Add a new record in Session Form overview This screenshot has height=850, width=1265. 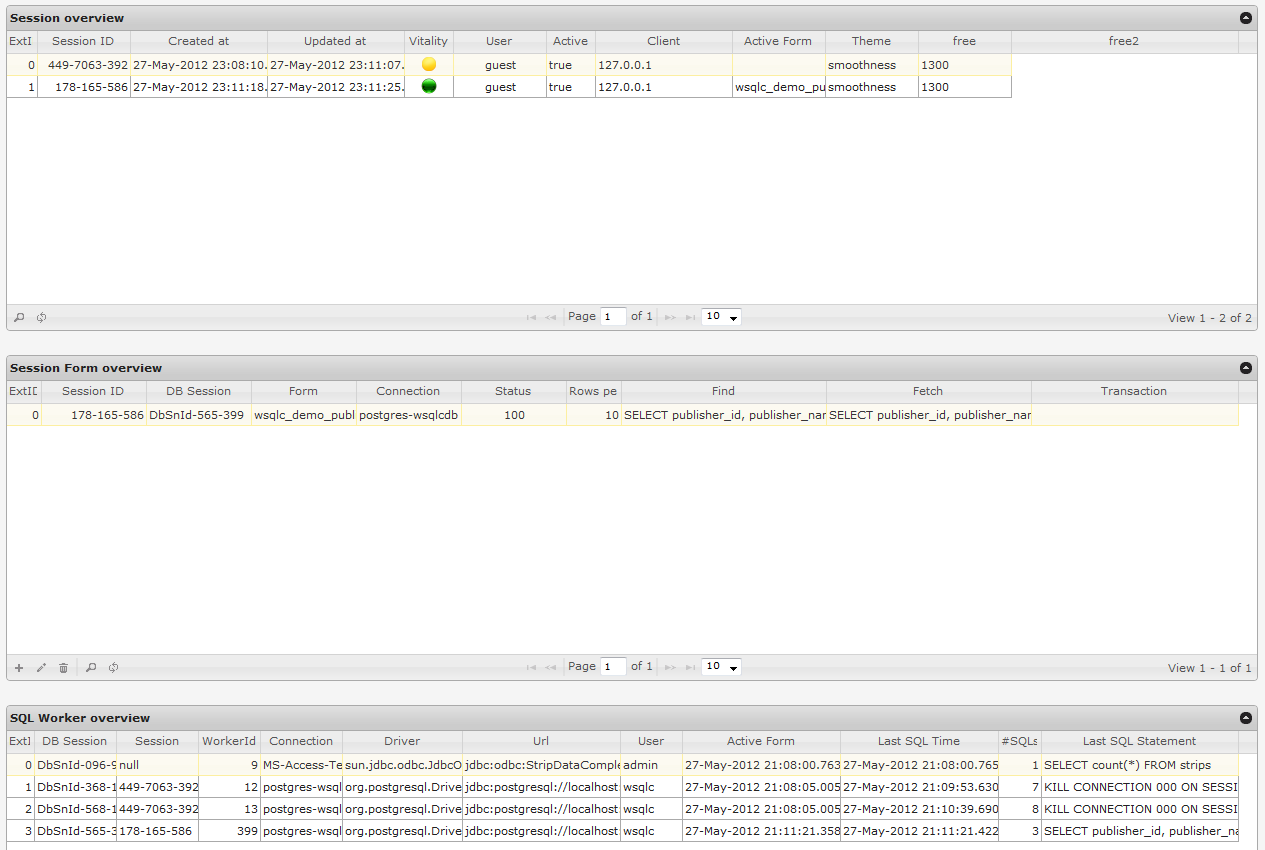point(18,667)
